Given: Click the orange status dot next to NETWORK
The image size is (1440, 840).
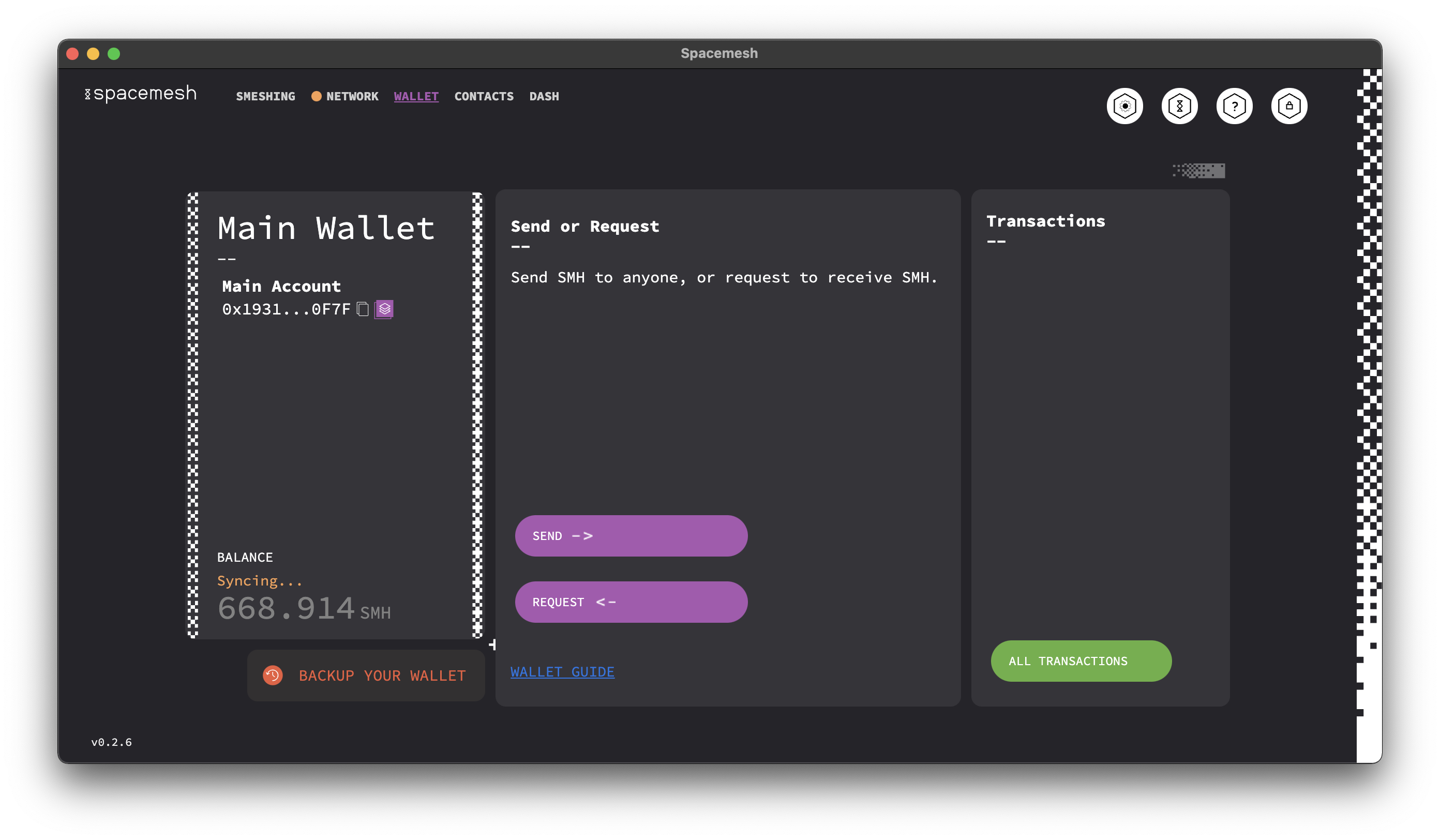Looking at the screenshot, I should pos(316,97).
